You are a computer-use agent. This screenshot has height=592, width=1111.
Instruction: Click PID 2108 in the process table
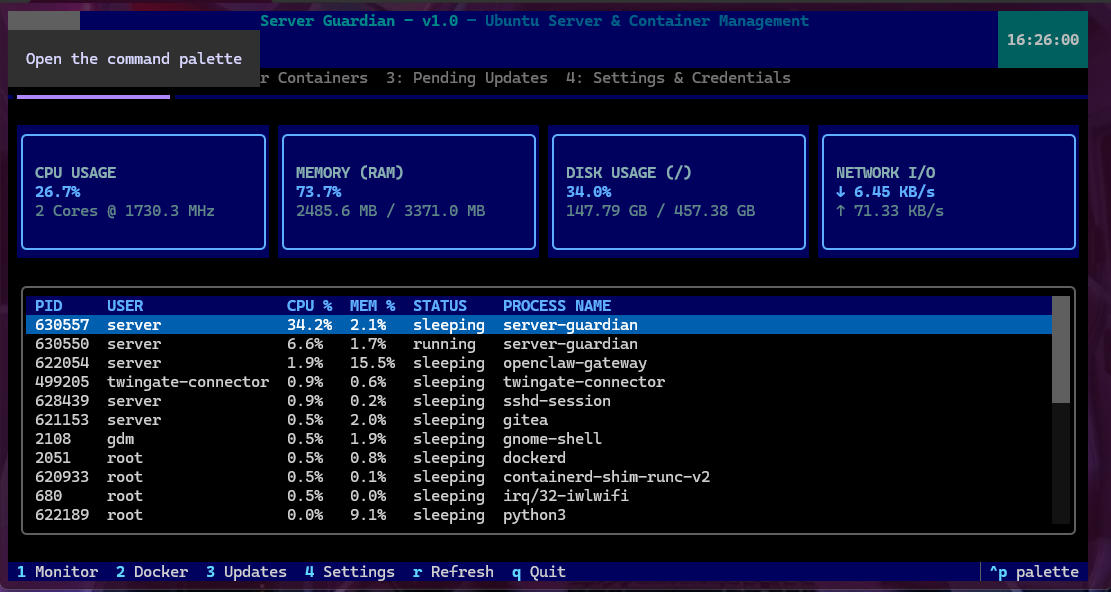pyautogui.click(x=53, y=439)
